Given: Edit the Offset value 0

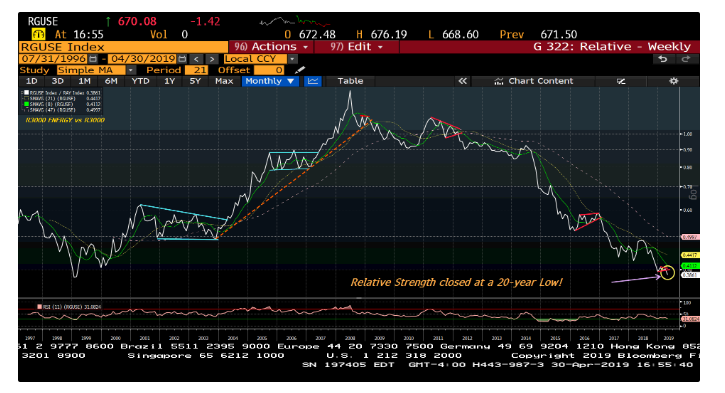Looking at the screenshot, I should [269, 70].
